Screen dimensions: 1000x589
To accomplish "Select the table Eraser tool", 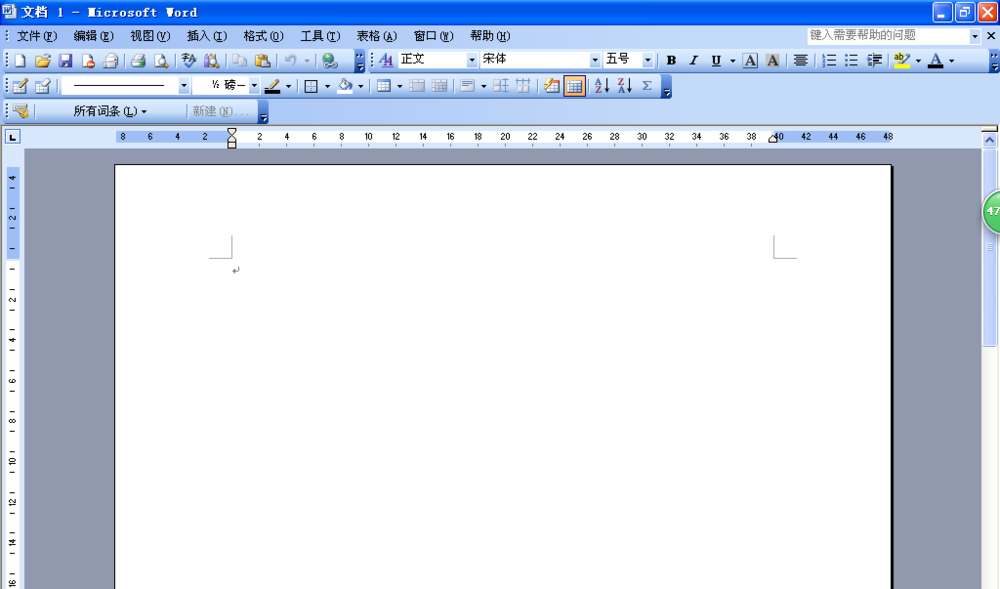I will point(43,86).
